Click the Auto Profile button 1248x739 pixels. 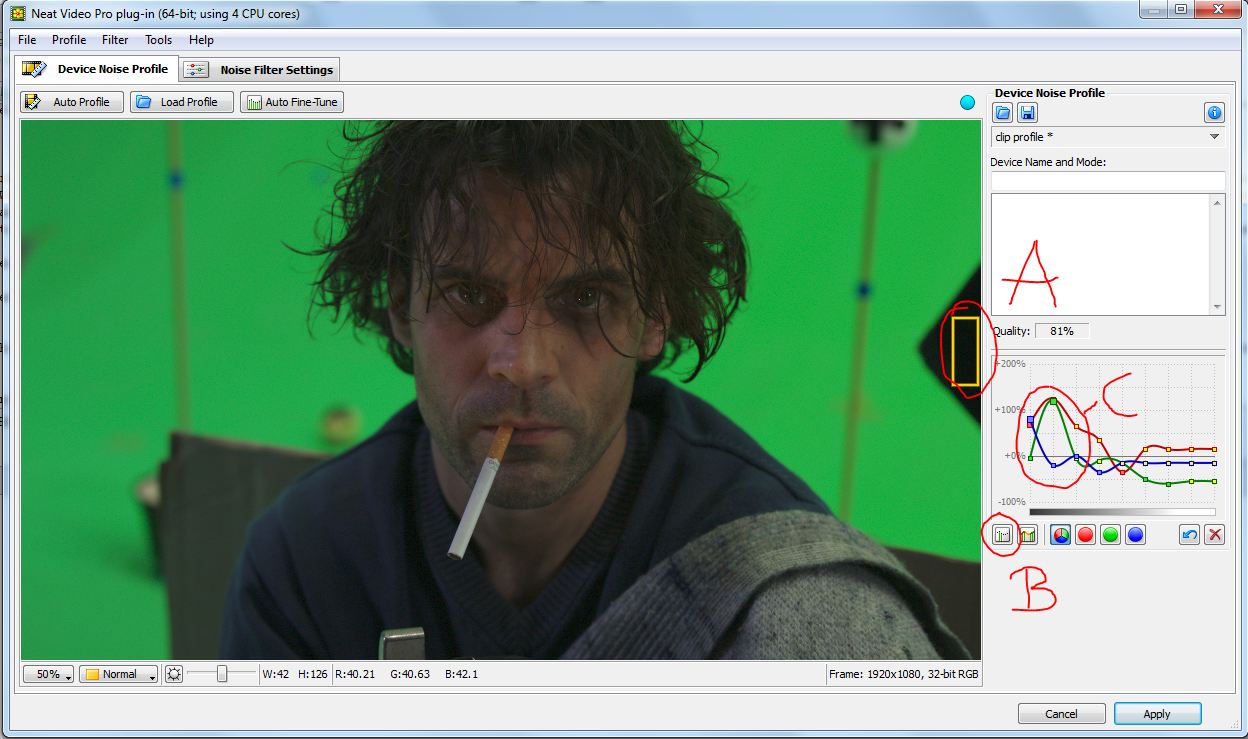(72, 102)
